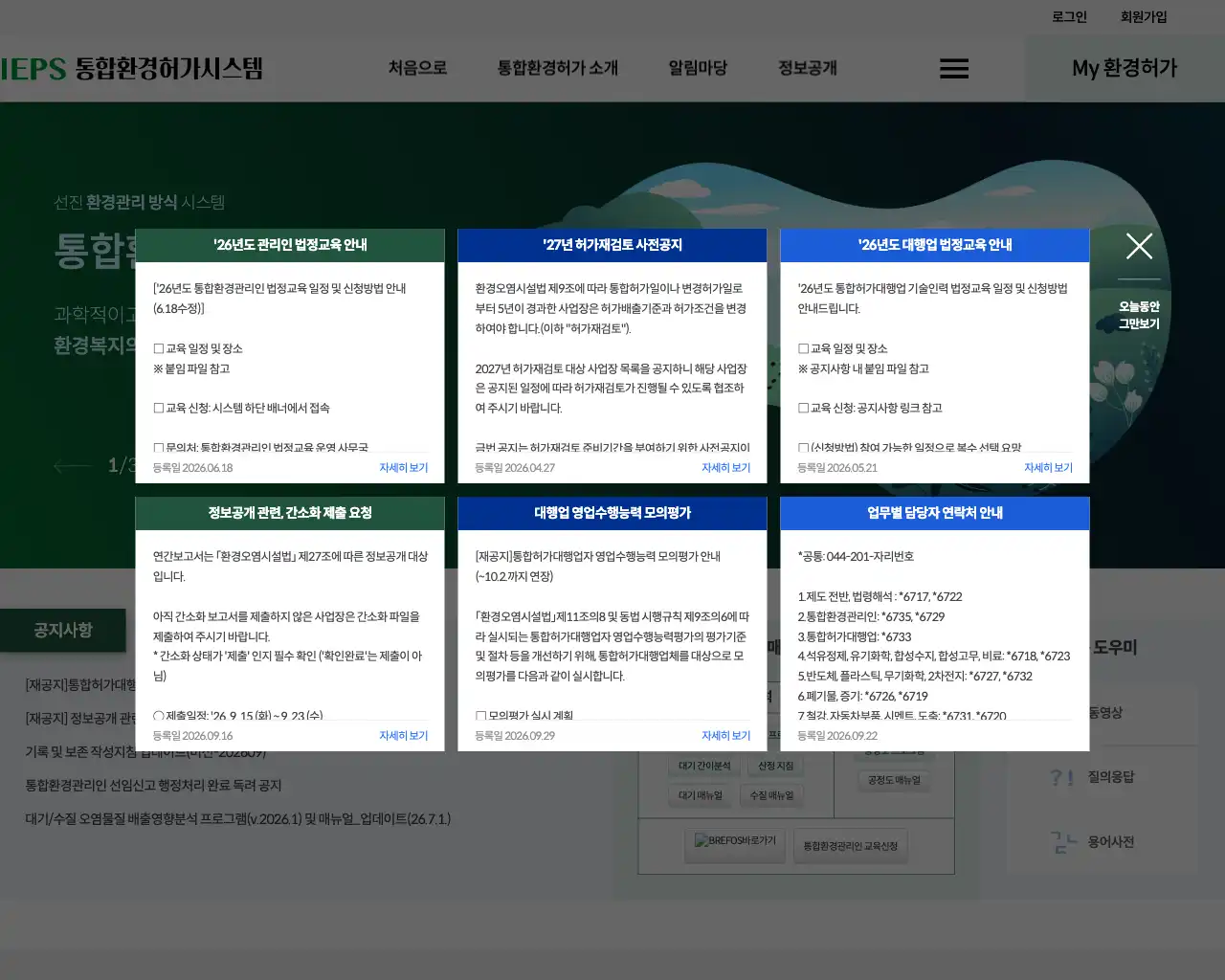
Task: Click 등록일 2026.06.18 text
Action: pyautogui.click(x=192, y=468)
